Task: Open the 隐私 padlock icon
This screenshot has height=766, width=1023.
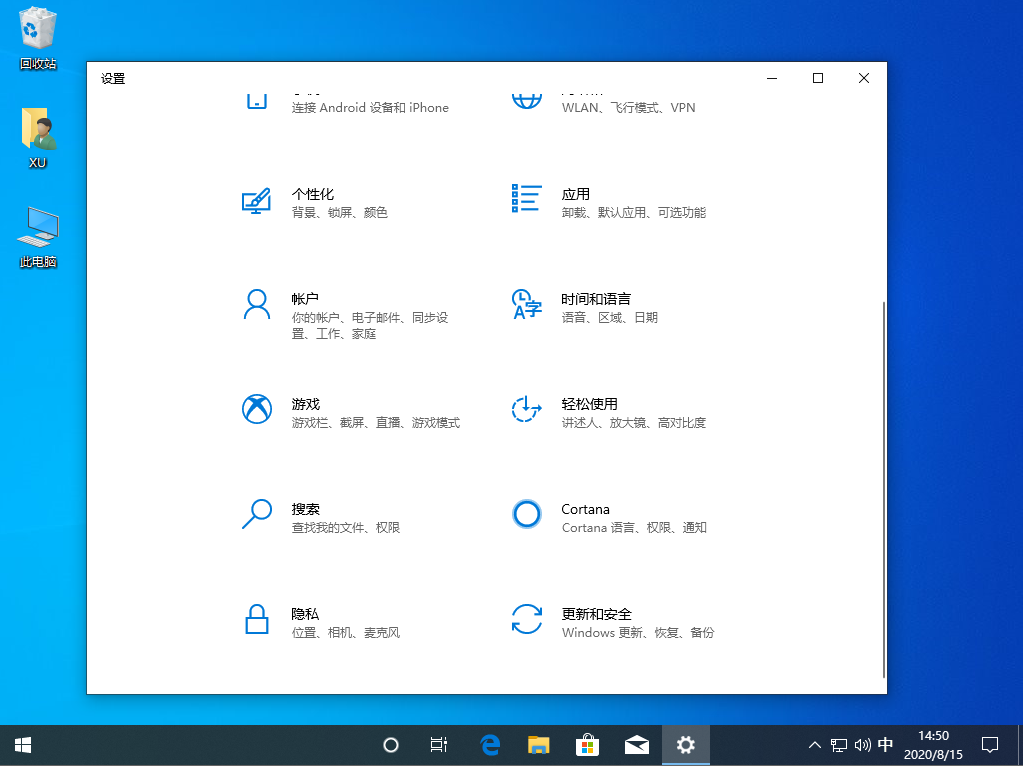Action: coord(257,619)
